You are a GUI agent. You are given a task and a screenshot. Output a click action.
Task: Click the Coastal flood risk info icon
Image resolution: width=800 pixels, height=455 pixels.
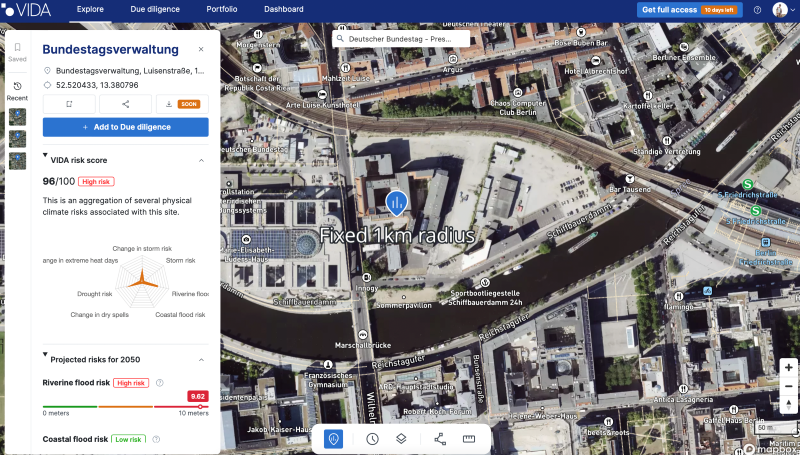pos(157,439)
